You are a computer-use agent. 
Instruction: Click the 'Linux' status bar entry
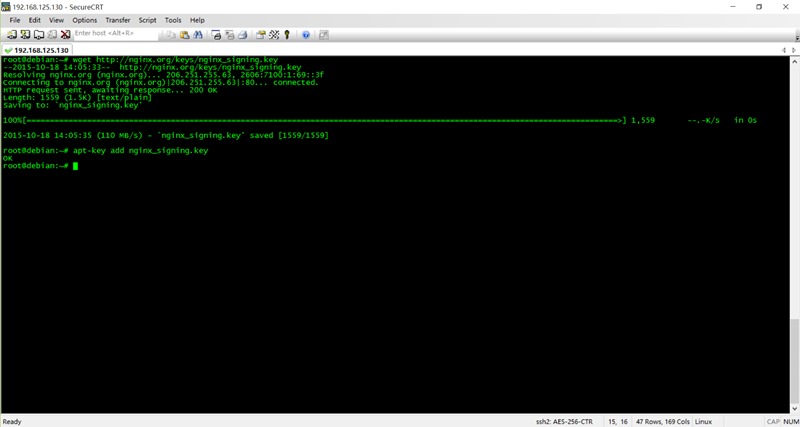(x=702, y=422)
